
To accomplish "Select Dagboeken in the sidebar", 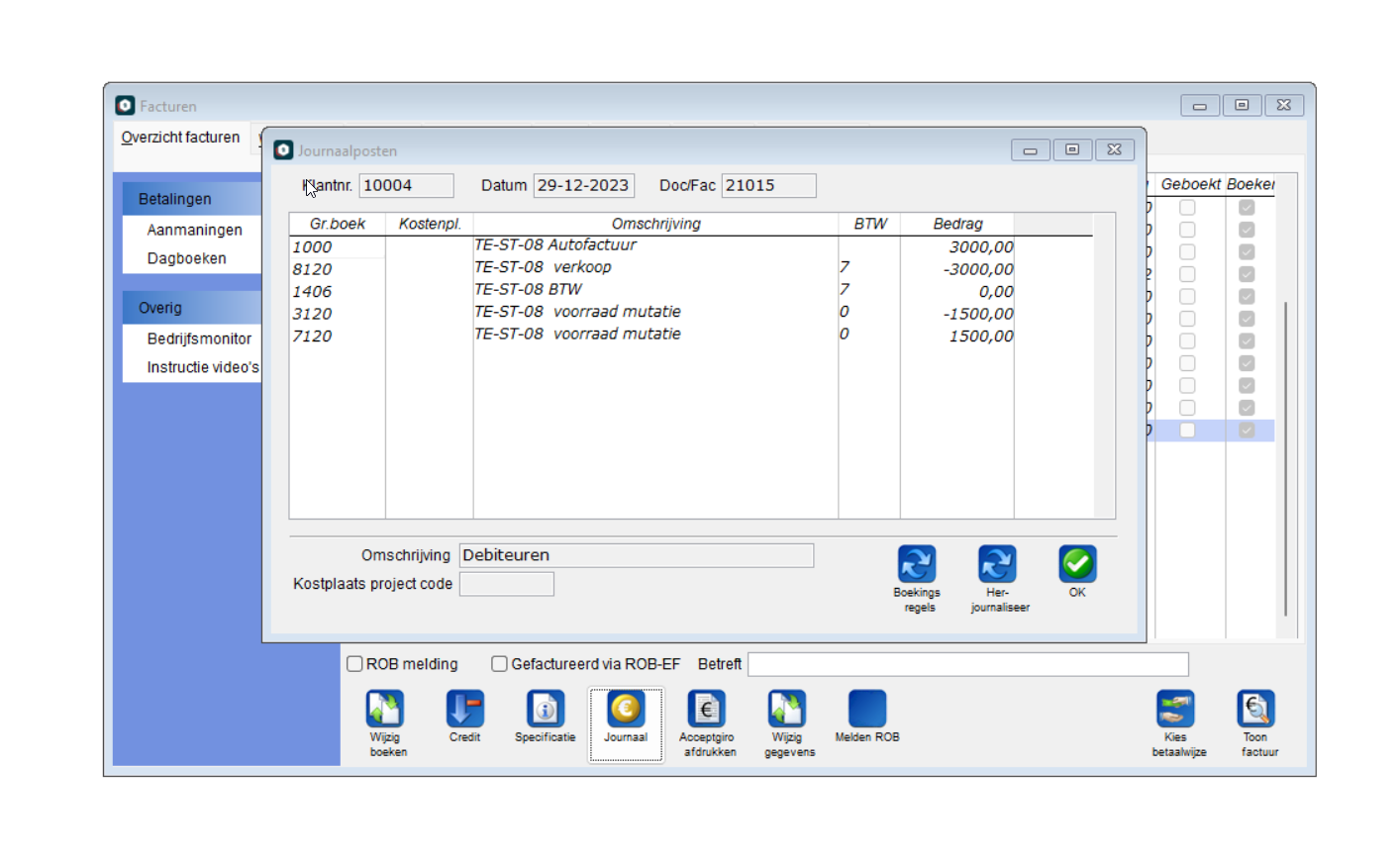I will click(186, 258).
